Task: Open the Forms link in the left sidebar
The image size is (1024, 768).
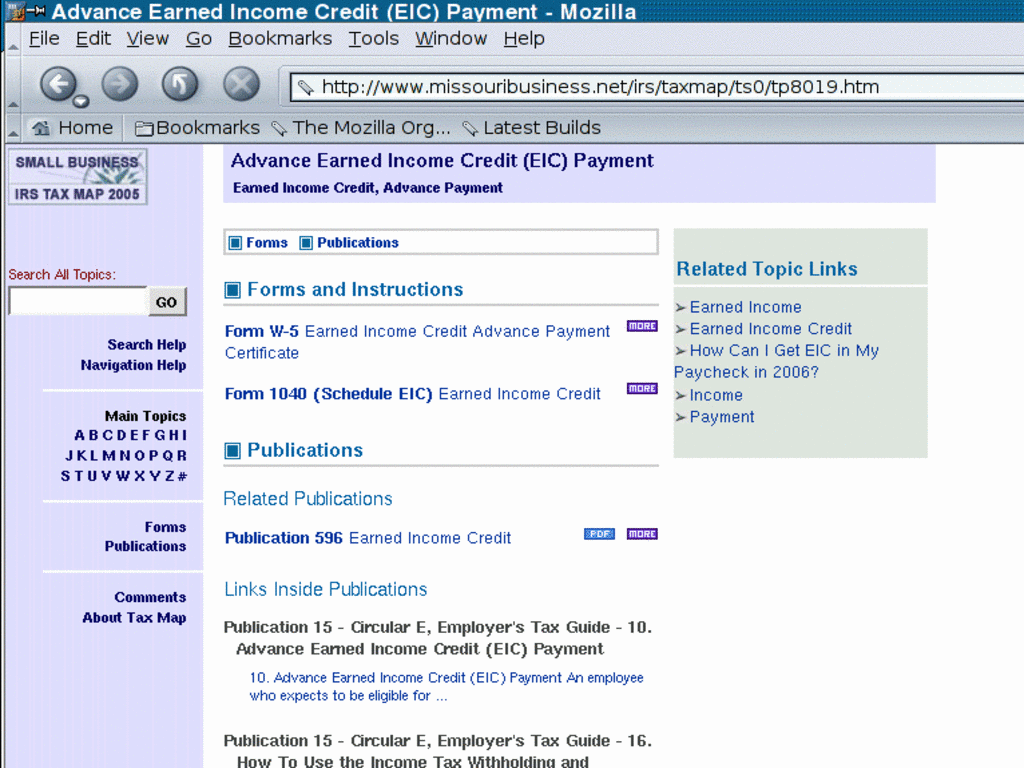Action: coord(165,527)
